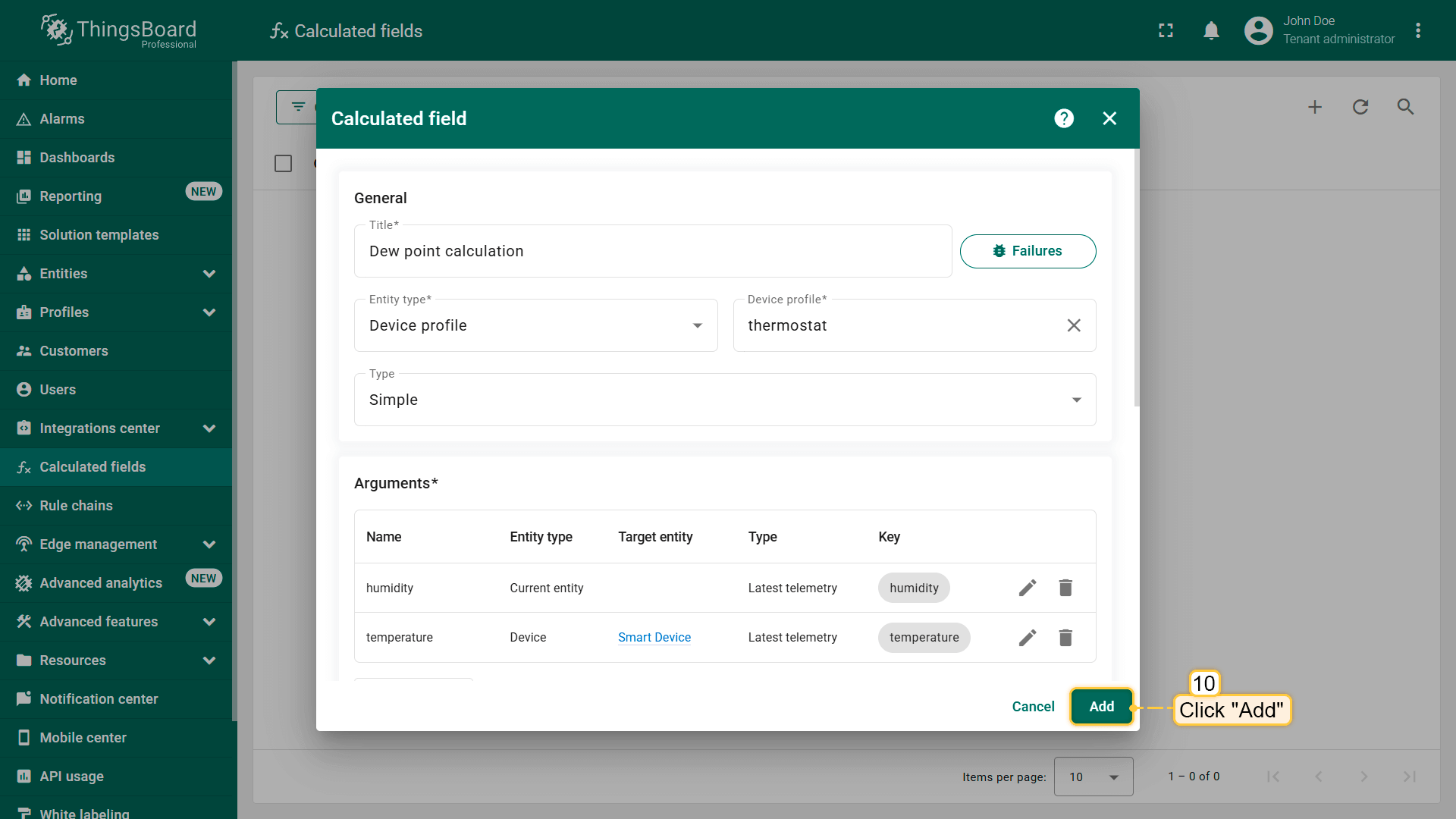Change items per page dropdown

(1093, 777)
